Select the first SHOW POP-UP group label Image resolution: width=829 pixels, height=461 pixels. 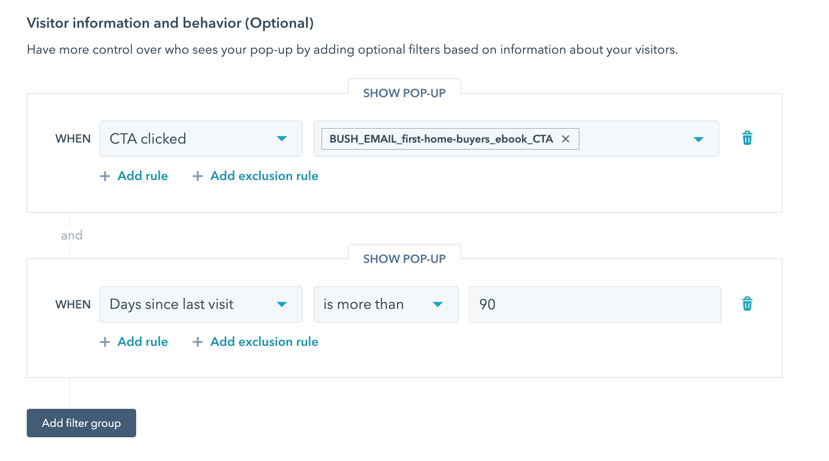tap(404, 93)
